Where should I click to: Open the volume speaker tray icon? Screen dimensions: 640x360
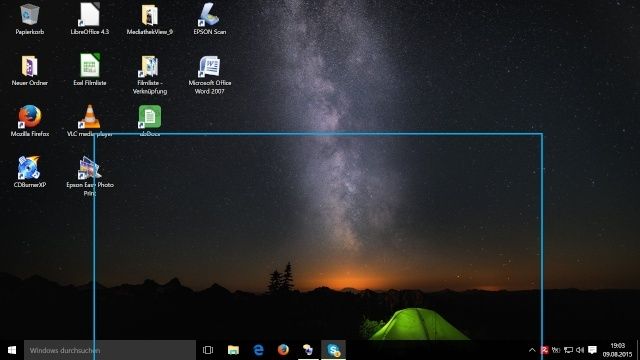pyautogui.click(x=580, y=350)
